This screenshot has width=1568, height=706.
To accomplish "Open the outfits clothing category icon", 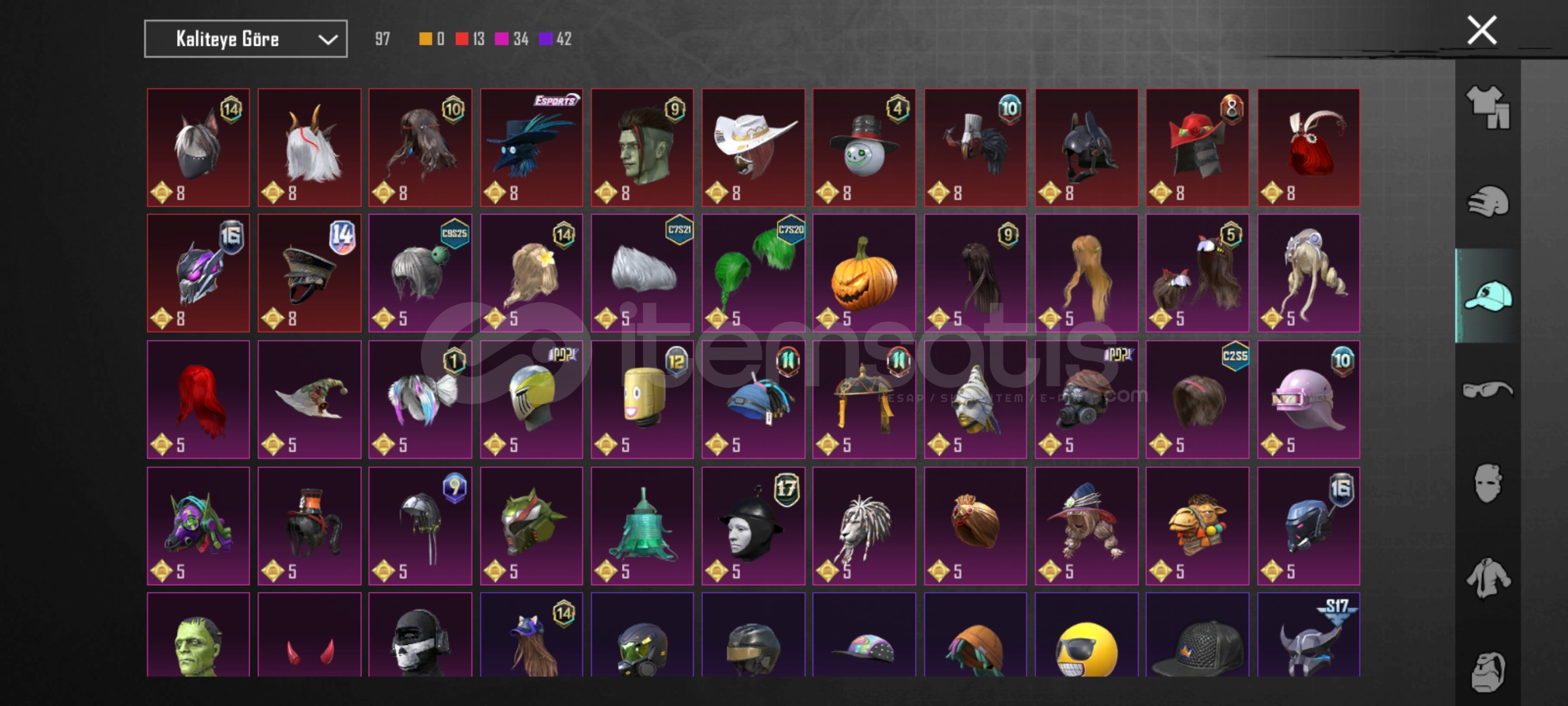I will pyautogui.click(x=1488, y=107).
